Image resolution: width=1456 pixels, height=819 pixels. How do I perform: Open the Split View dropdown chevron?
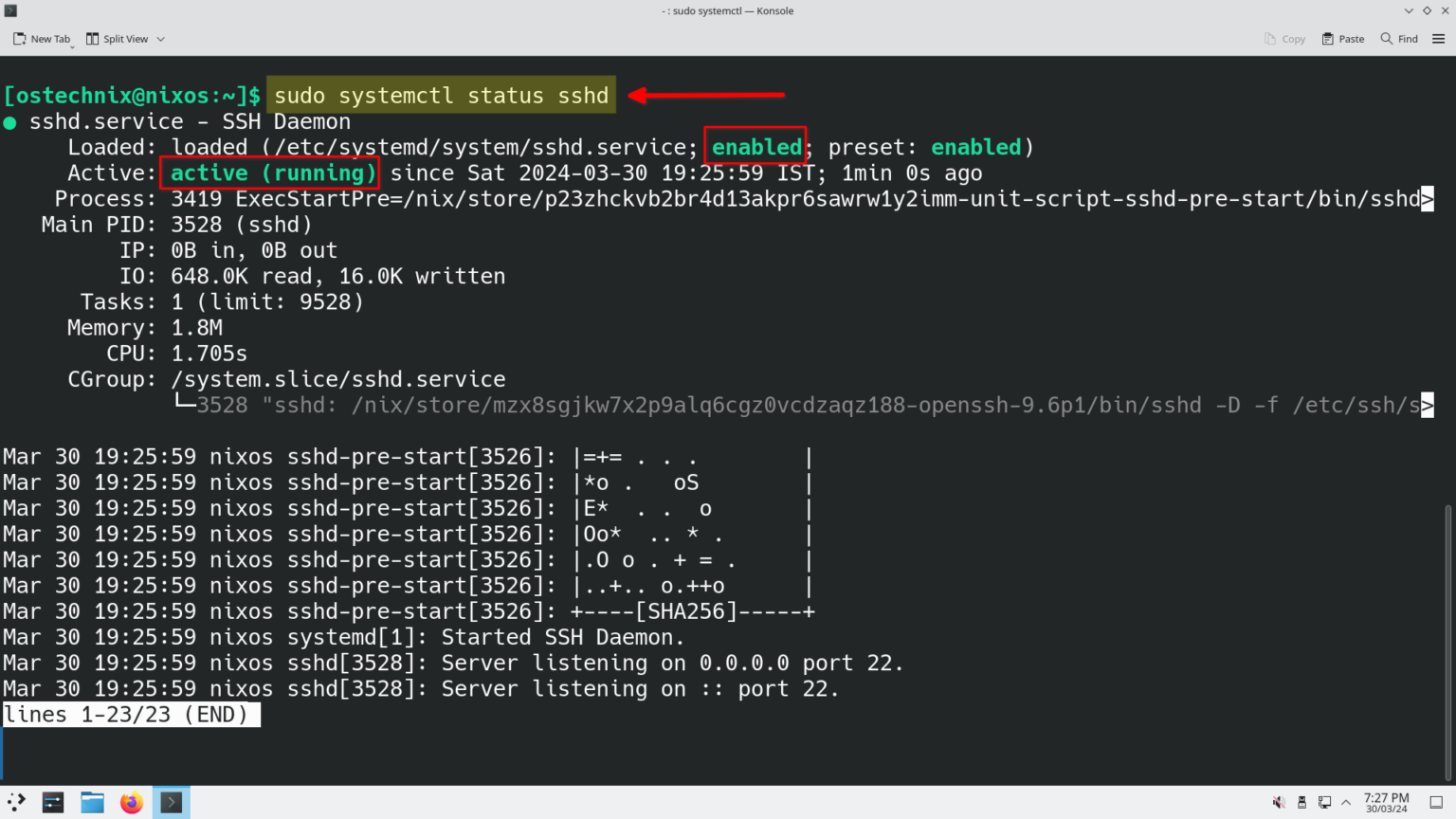tap(160, 39)
